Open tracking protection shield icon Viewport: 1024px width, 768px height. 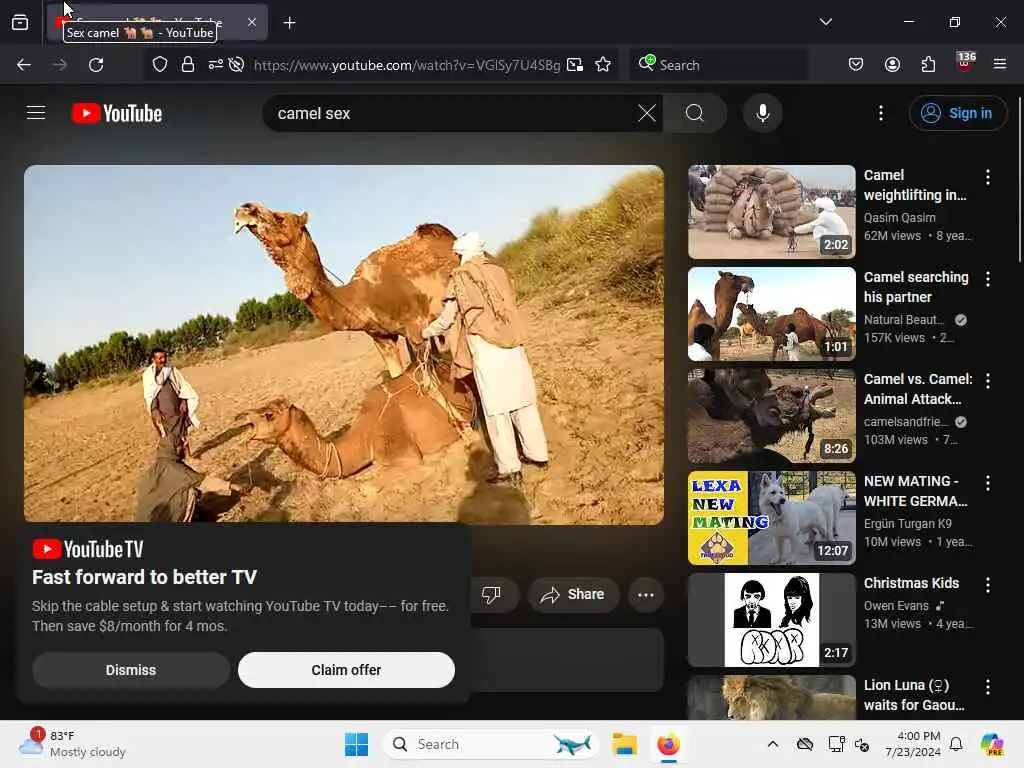point(160,65)
